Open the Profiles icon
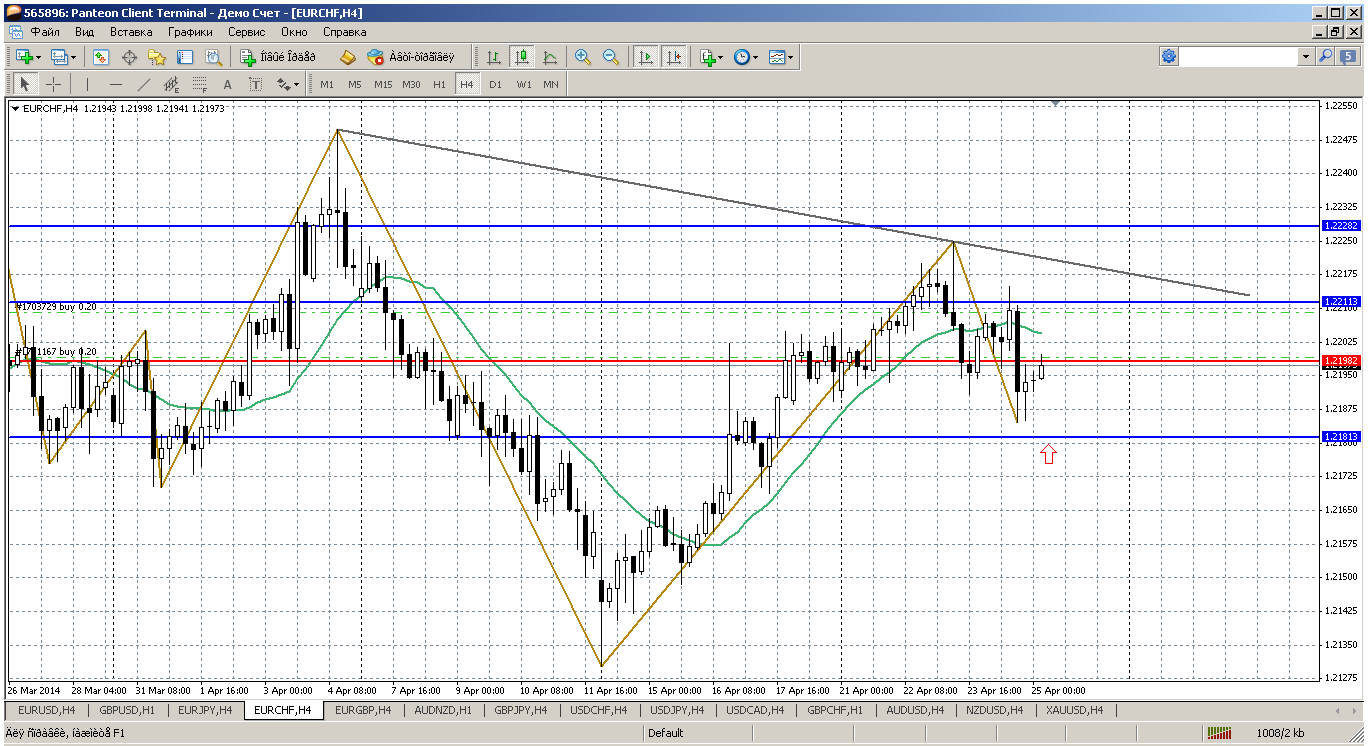The image size is (1368, 746). (59, 57)
